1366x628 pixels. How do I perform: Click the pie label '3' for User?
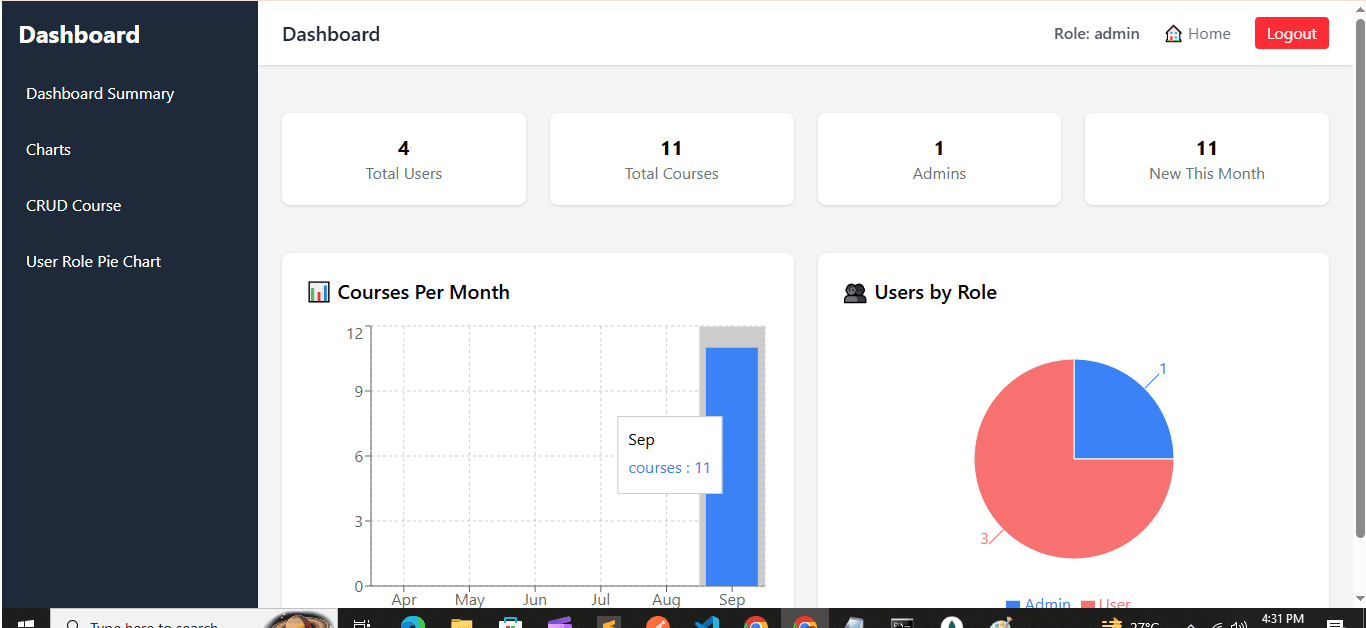984,538
